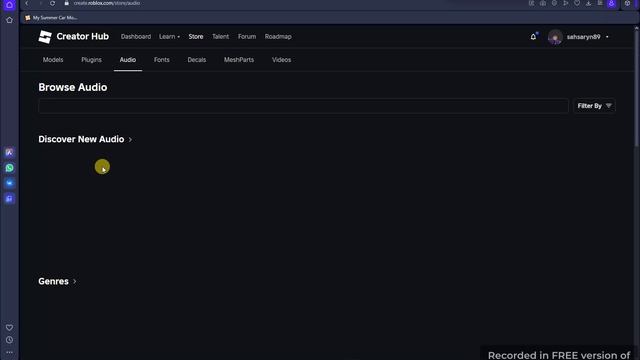Click the Discover New Audio heading

(x=81, y=140)
